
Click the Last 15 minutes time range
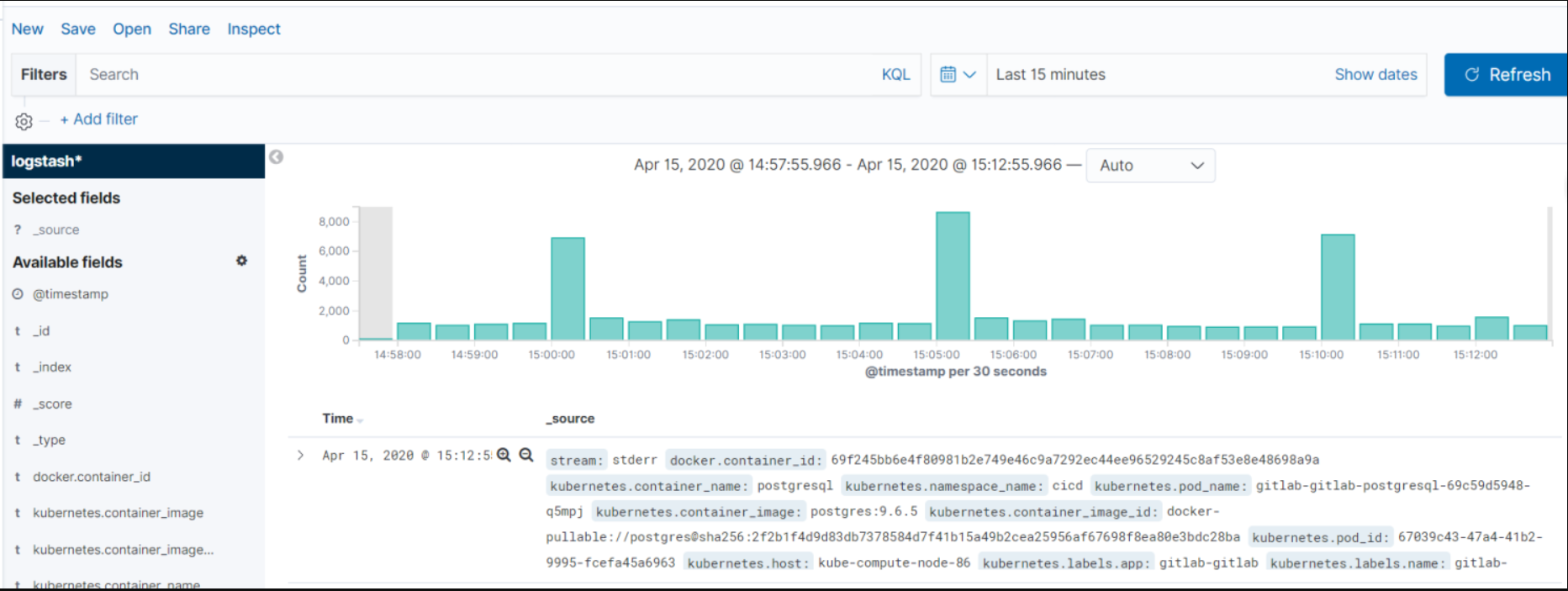(1051, 74)
